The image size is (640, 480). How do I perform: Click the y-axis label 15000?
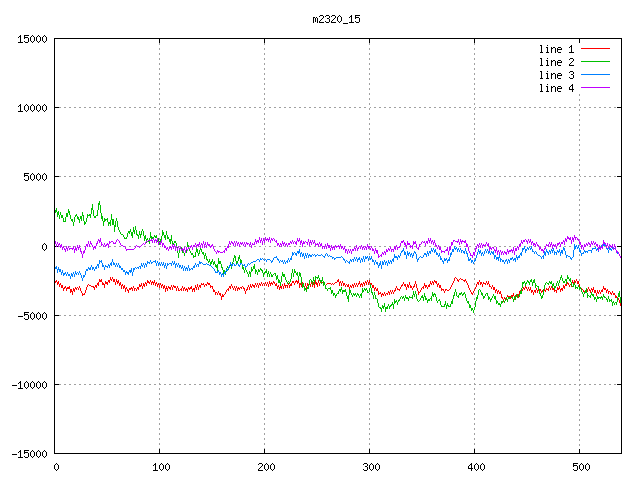[32, 39]
